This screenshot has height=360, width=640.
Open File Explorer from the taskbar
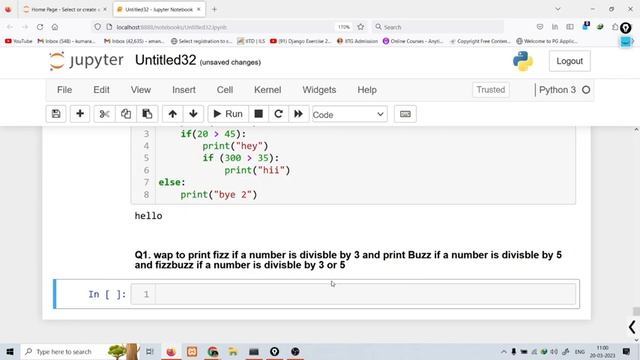[x=233, y=351]
